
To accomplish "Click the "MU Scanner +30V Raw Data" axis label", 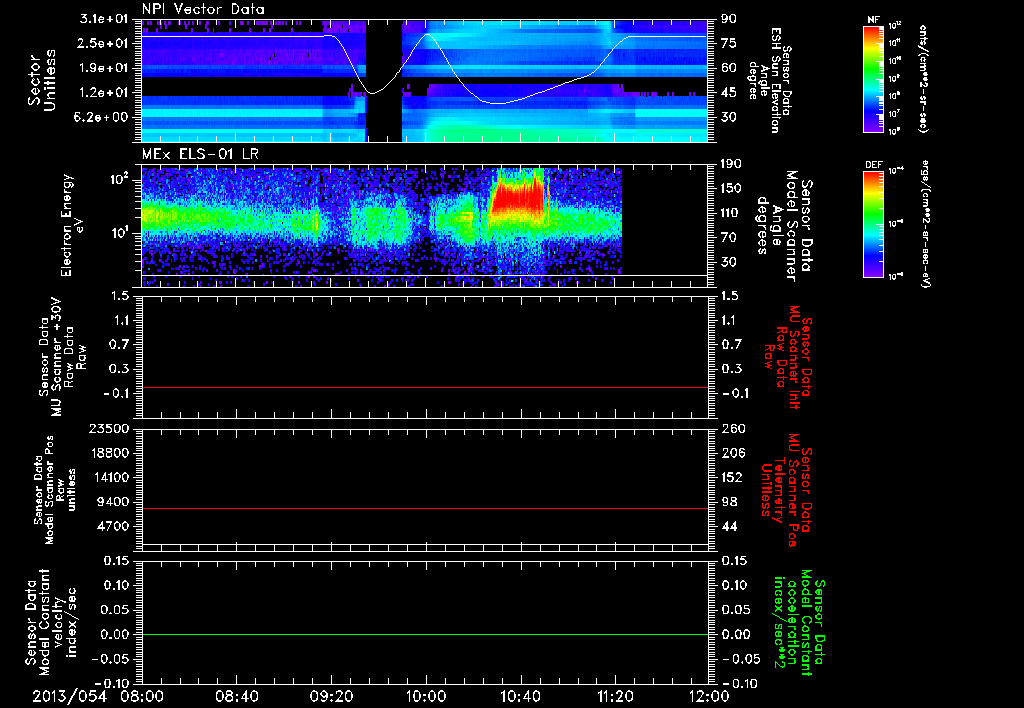I will (x=62, y=357).
